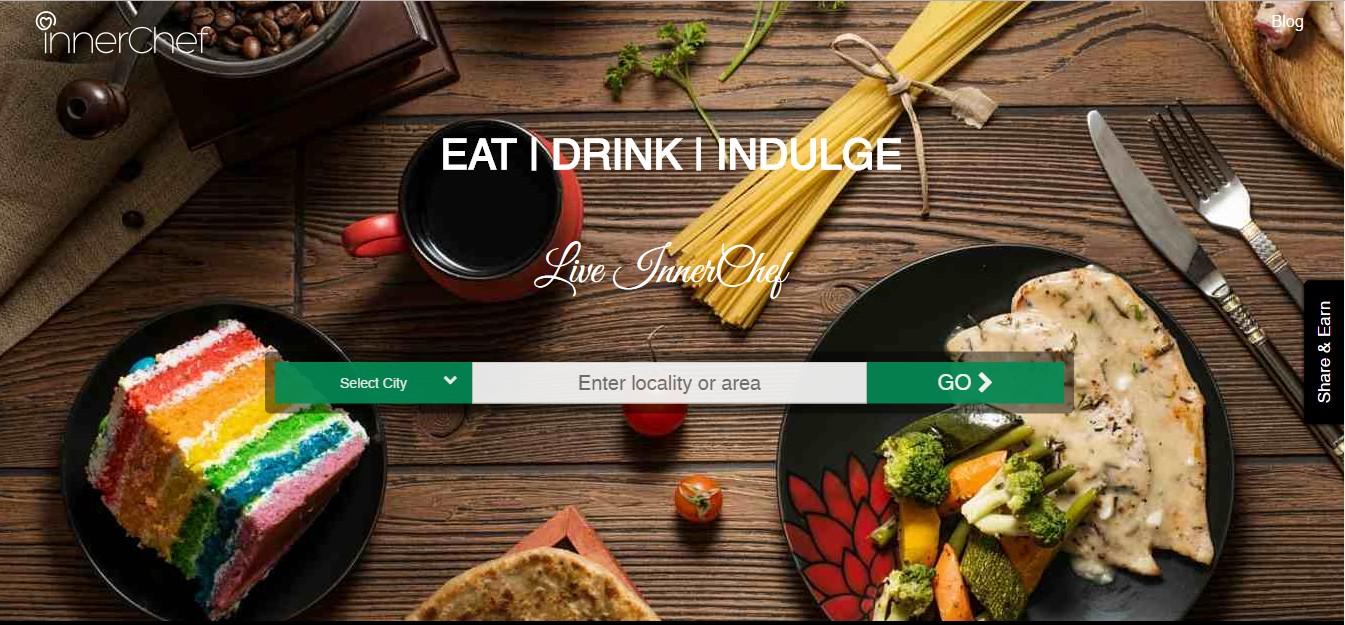Click the cherry tomato below the search bar
Image resolution: width=1345 pixels, height=625 pixels.
(x=698, y=498)
